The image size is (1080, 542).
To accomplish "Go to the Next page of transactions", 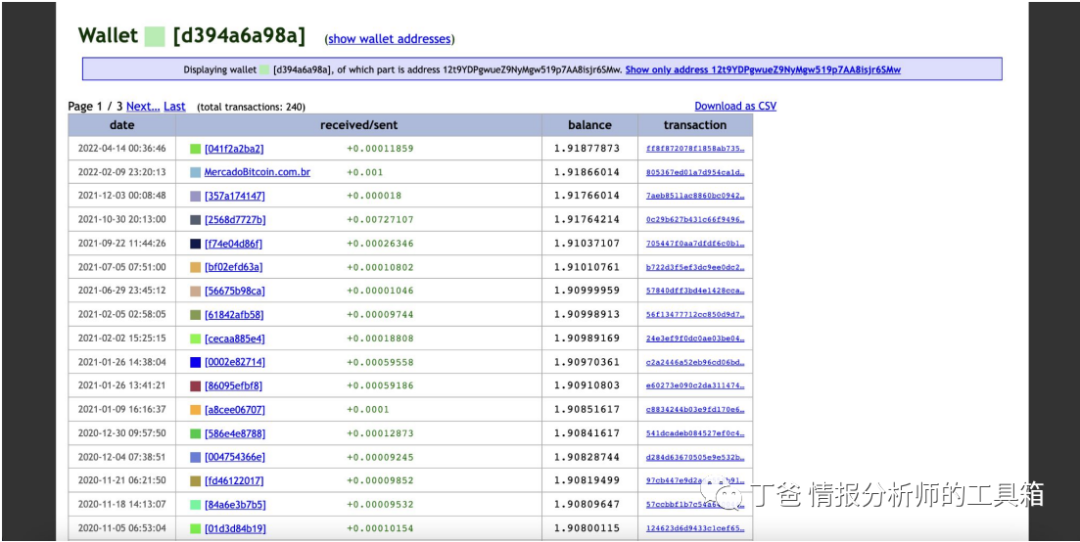I will [143, 106].
